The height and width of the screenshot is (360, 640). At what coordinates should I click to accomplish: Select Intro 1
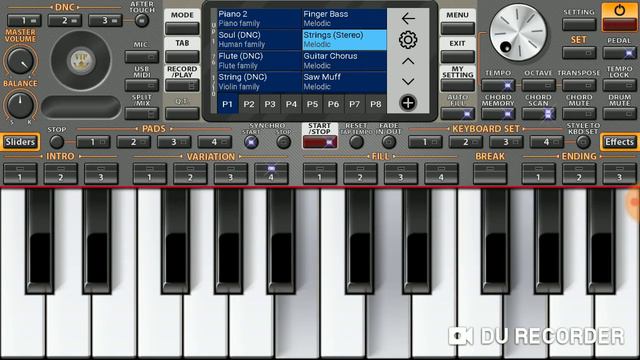pyautogui.click(x=20, y=173)
